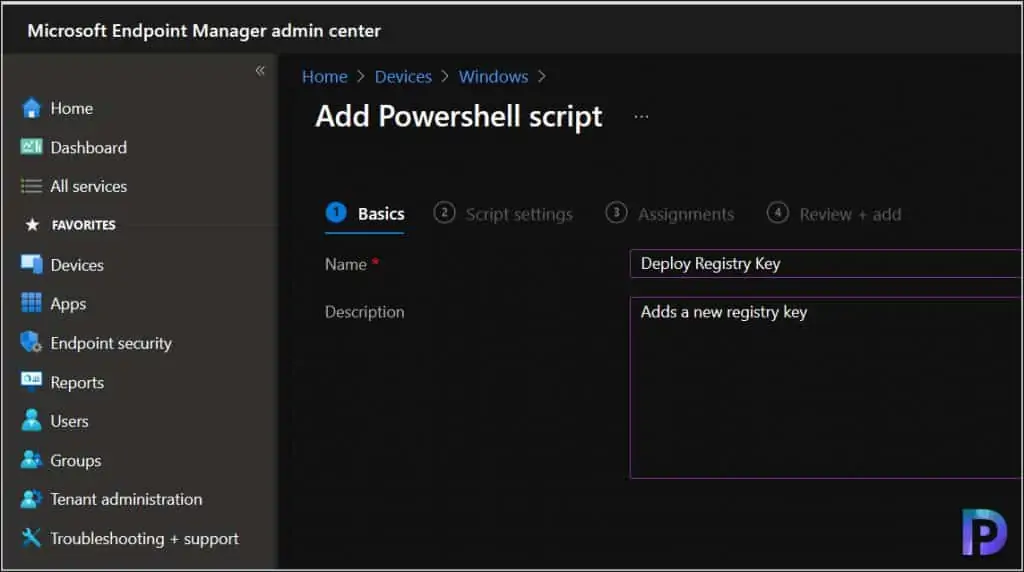Click the Add Powershell script heading
1024x572 pixels.
(458, 117)
